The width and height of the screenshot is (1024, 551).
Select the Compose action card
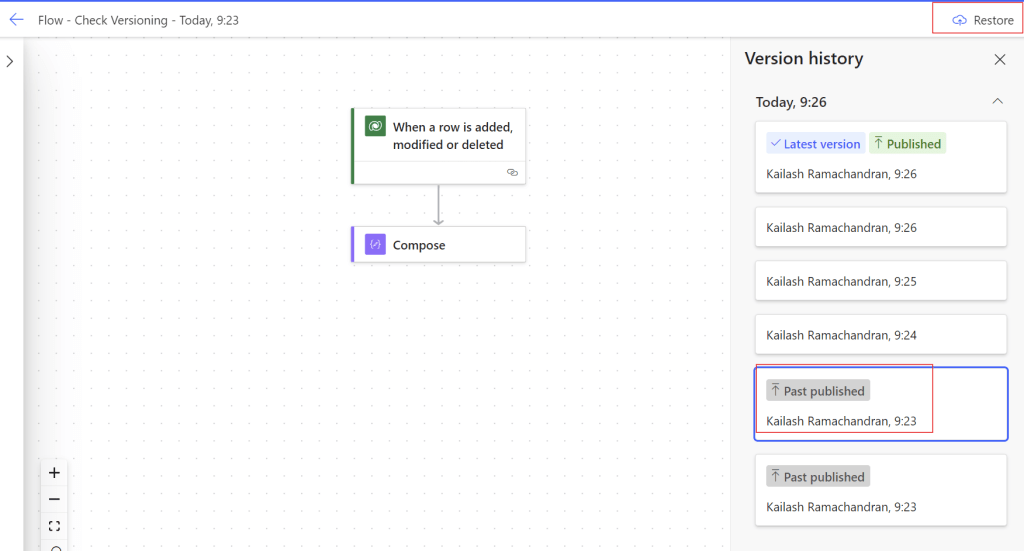coord(438,245)
